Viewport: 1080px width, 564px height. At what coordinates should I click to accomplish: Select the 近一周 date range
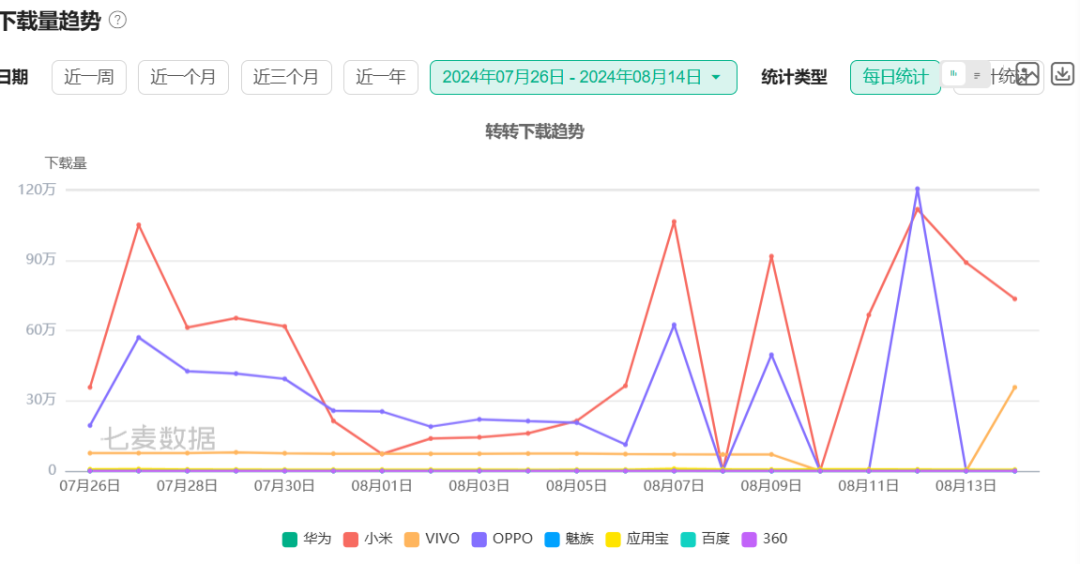coord(89,77)
